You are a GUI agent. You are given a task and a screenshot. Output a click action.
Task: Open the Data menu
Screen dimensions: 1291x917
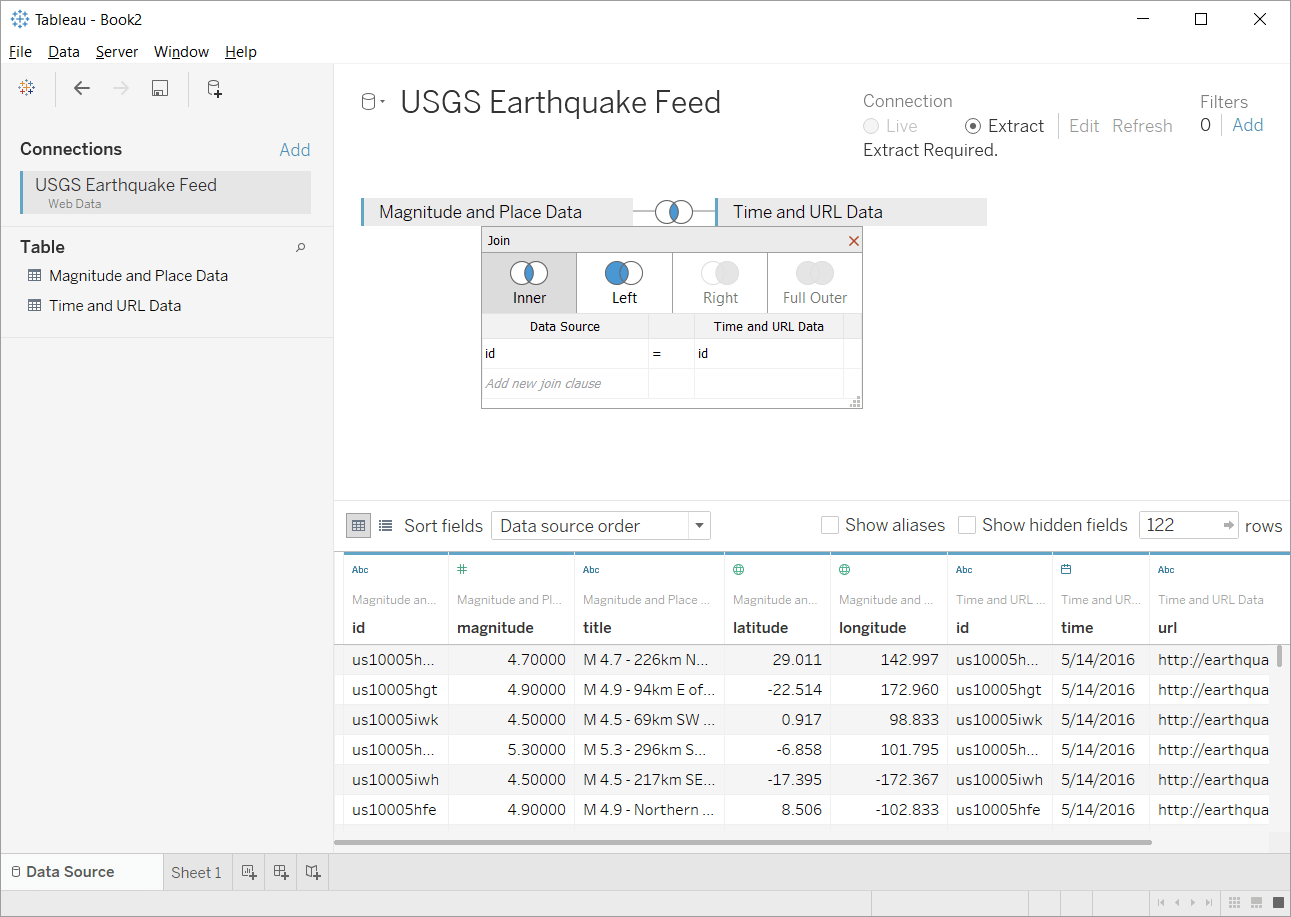point(63,51)
